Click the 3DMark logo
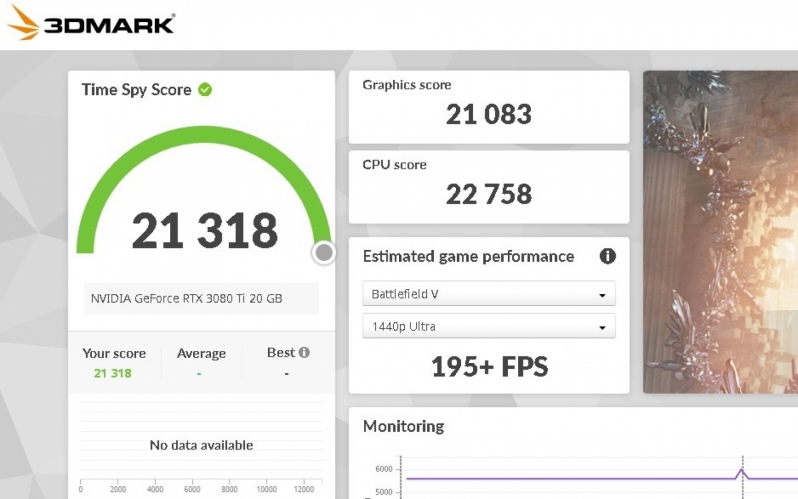The width and height of the screenshot is (798, 499). pyautogui.click(x=91, y=22)
